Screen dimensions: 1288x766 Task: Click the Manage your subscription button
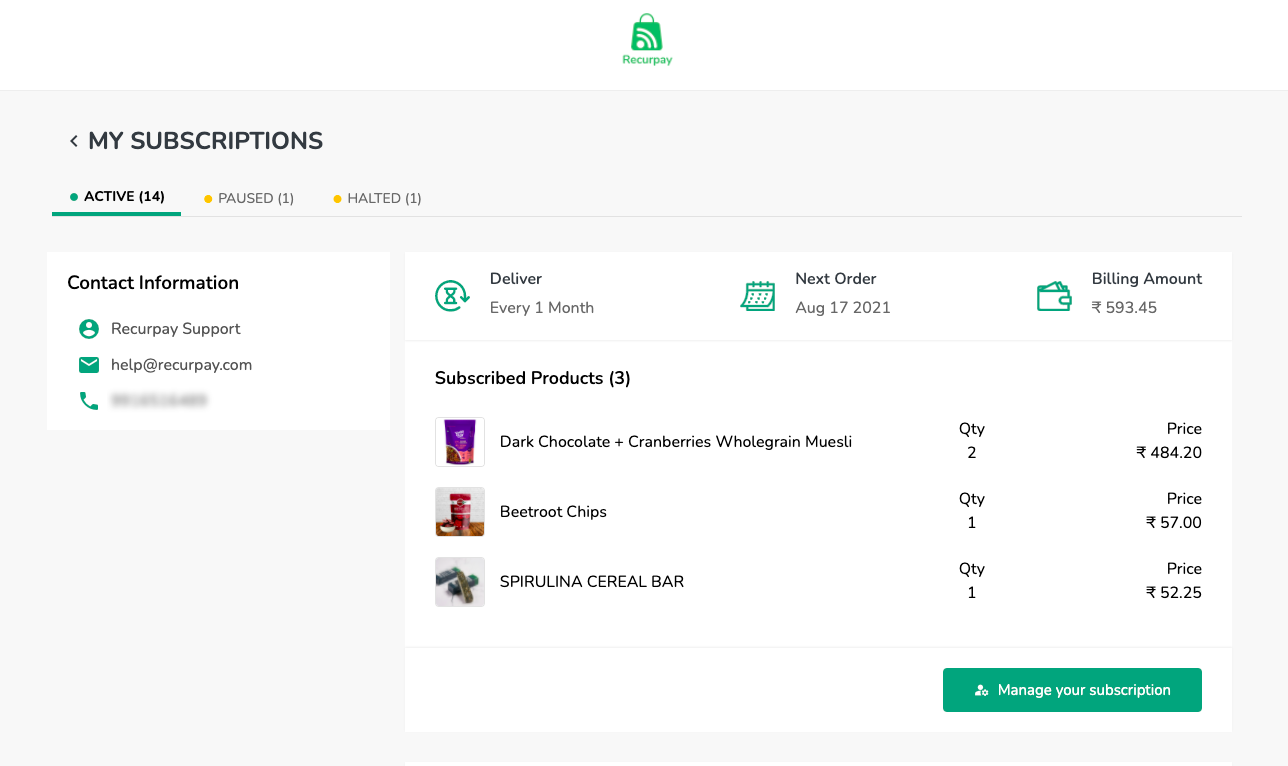1072,689
